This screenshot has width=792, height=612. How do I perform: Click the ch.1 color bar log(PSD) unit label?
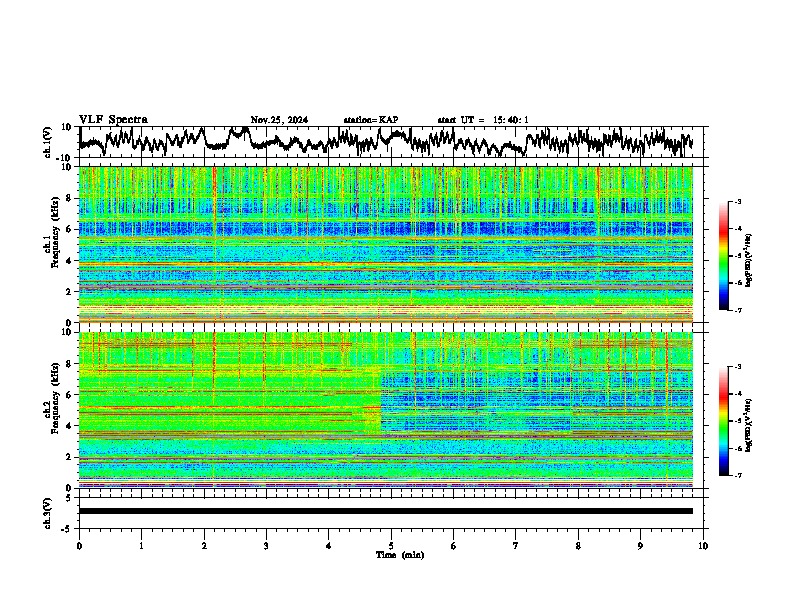click(x=749, y=261)
